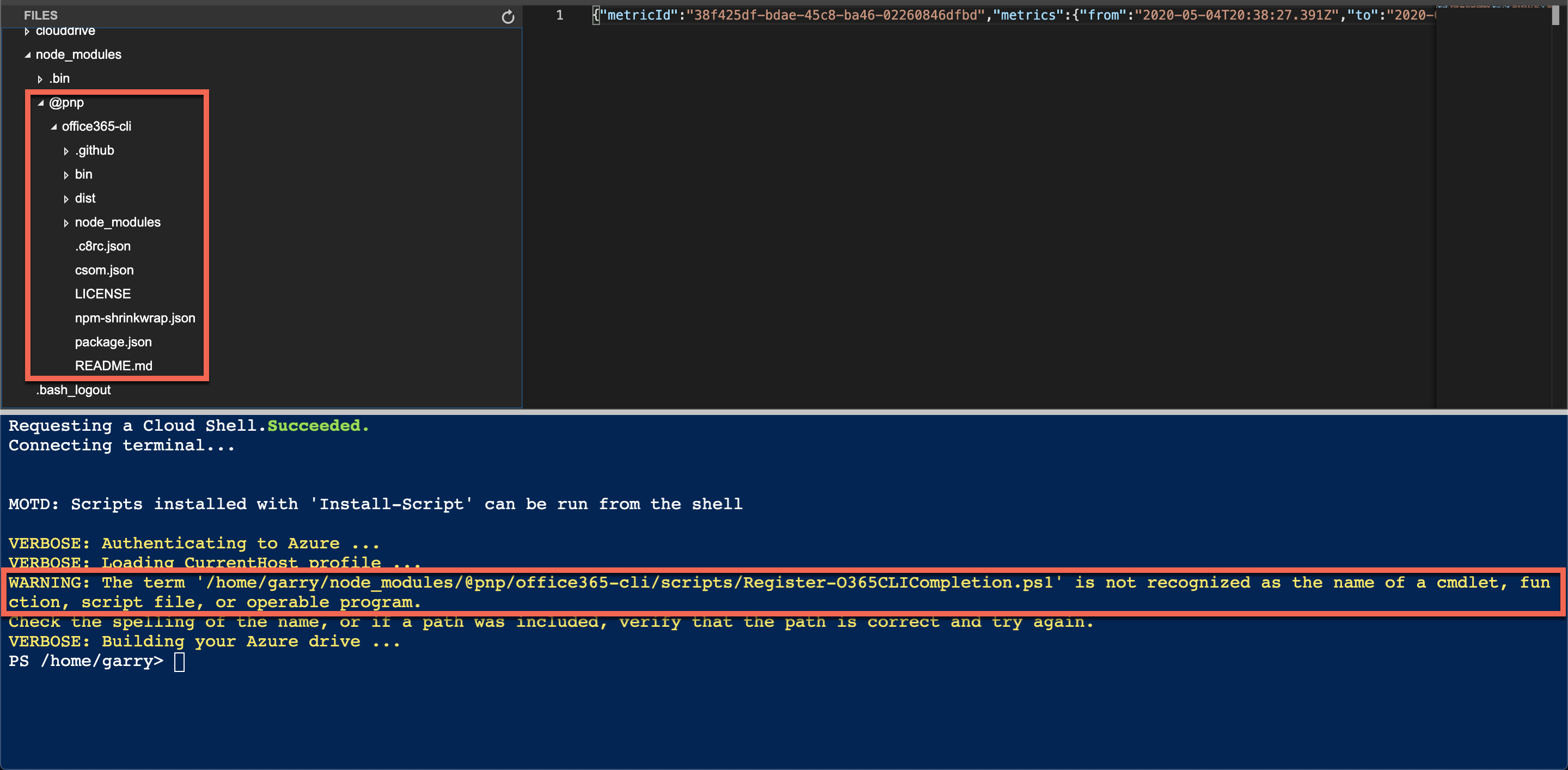Click the FILES panel header
This screenshot has width=1568, height=770.
[40, 15]
